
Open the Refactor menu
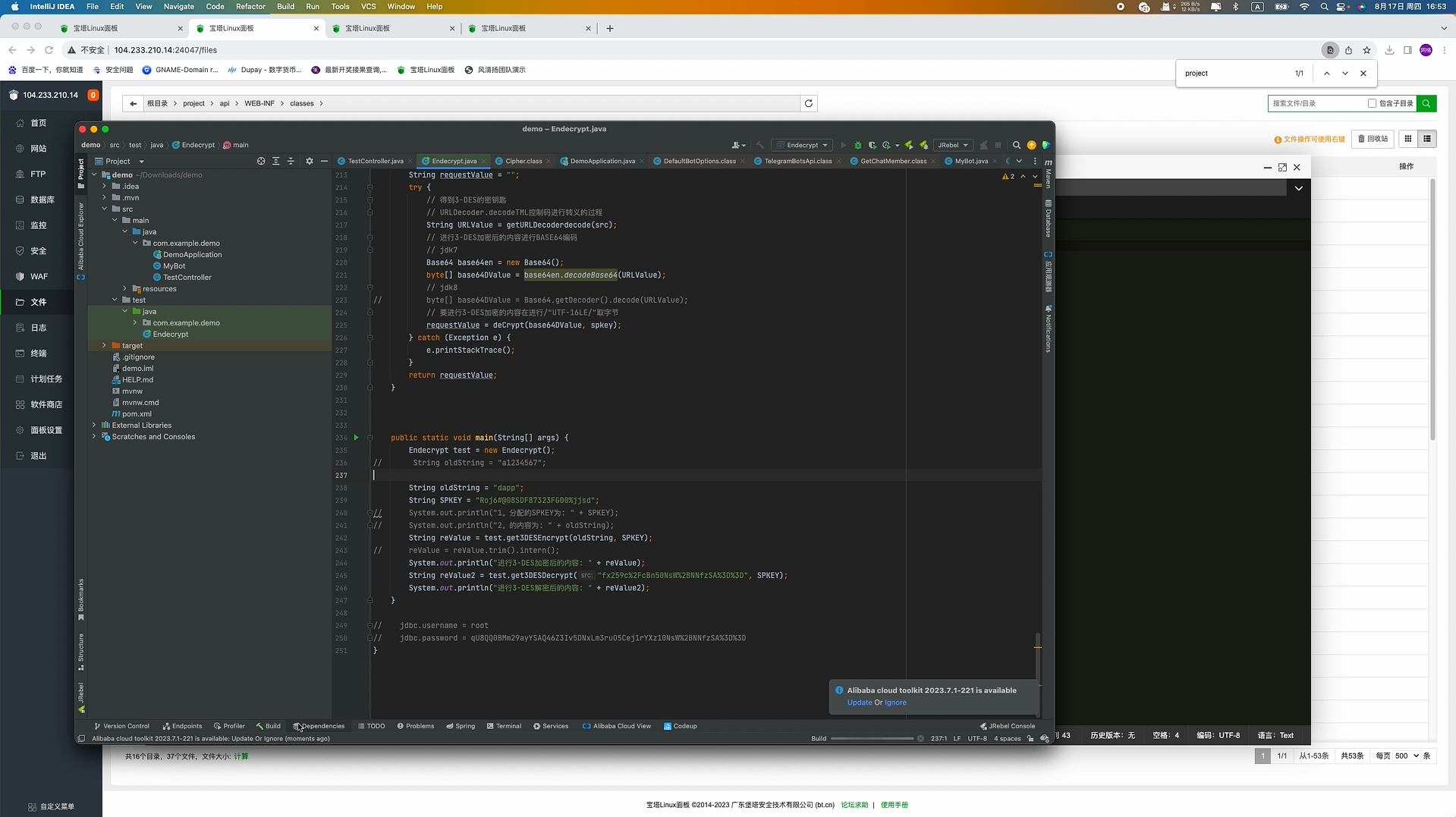point(250,7)
